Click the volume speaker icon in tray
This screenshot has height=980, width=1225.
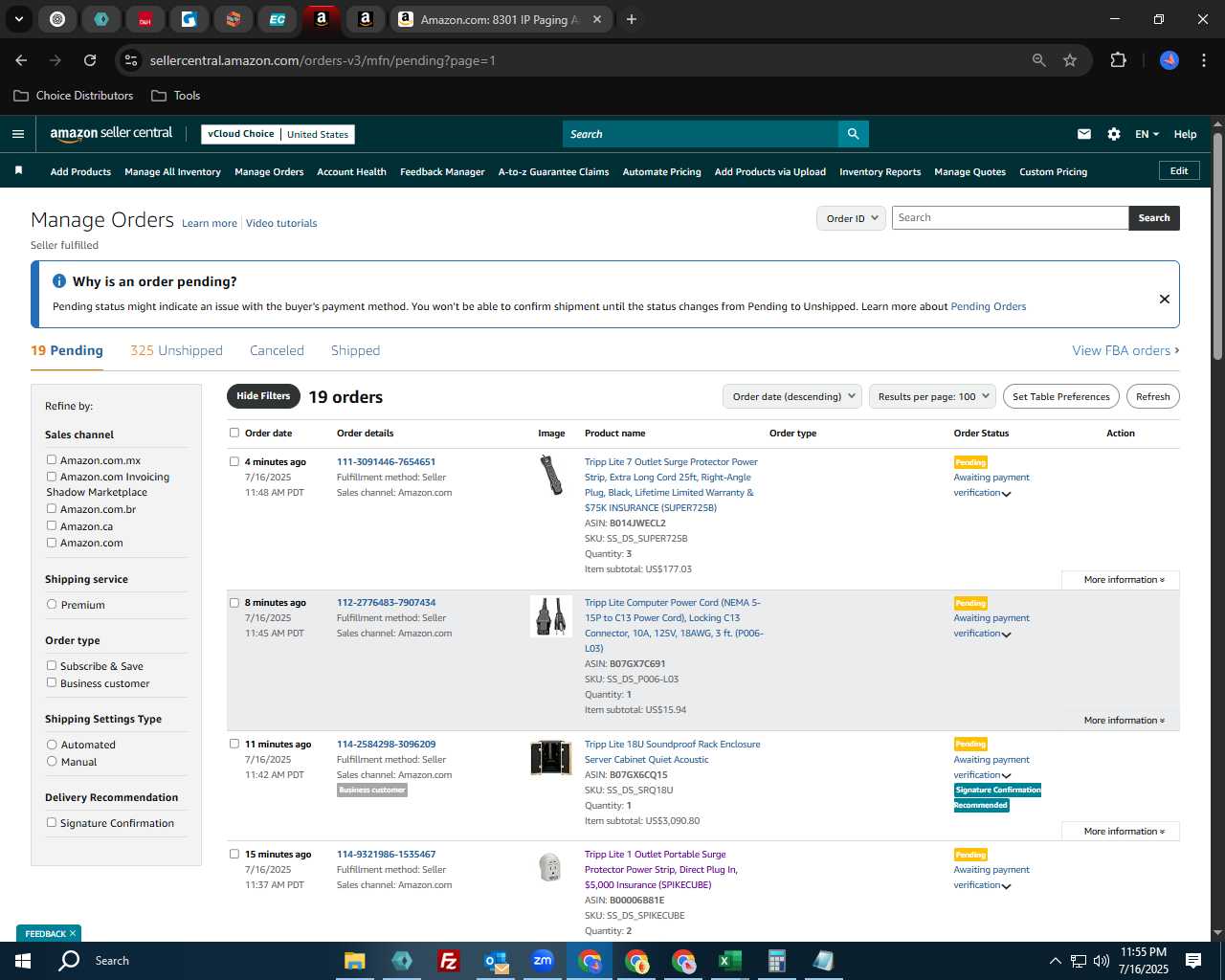pos(1101,961)
